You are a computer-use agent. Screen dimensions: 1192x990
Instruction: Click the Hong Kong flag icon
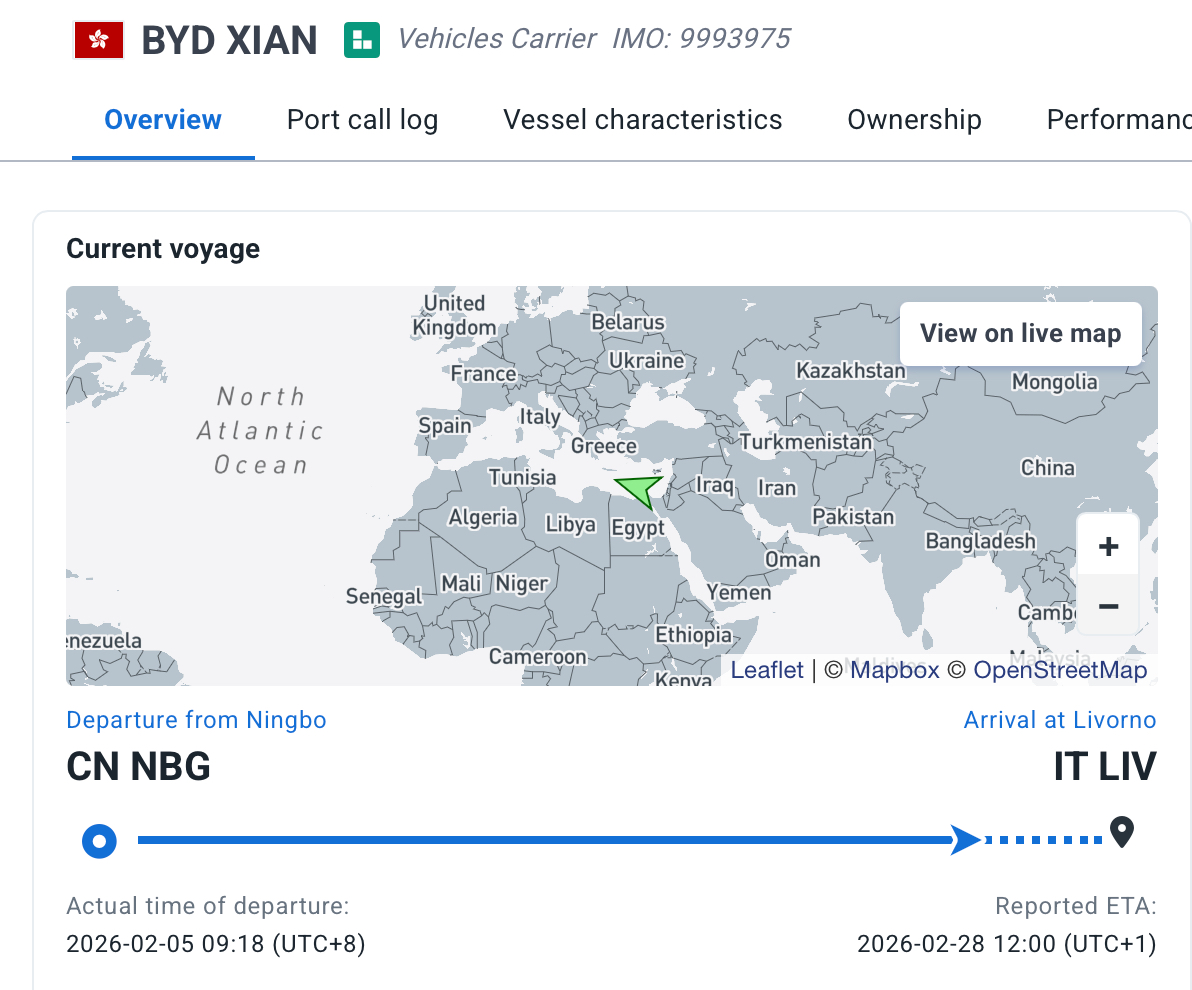(x=99, y=40)
